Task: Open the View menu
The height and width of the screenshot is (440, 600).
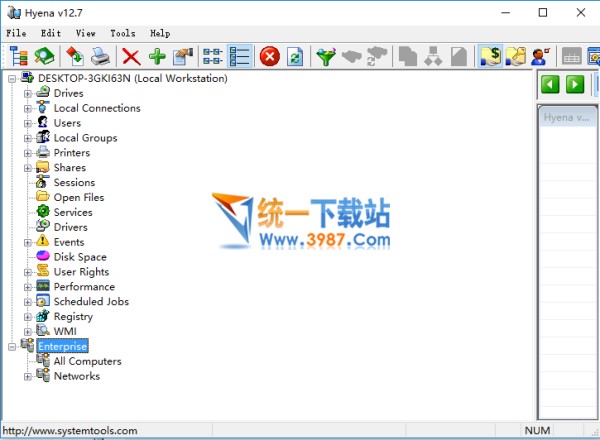Action: point(85,33)
